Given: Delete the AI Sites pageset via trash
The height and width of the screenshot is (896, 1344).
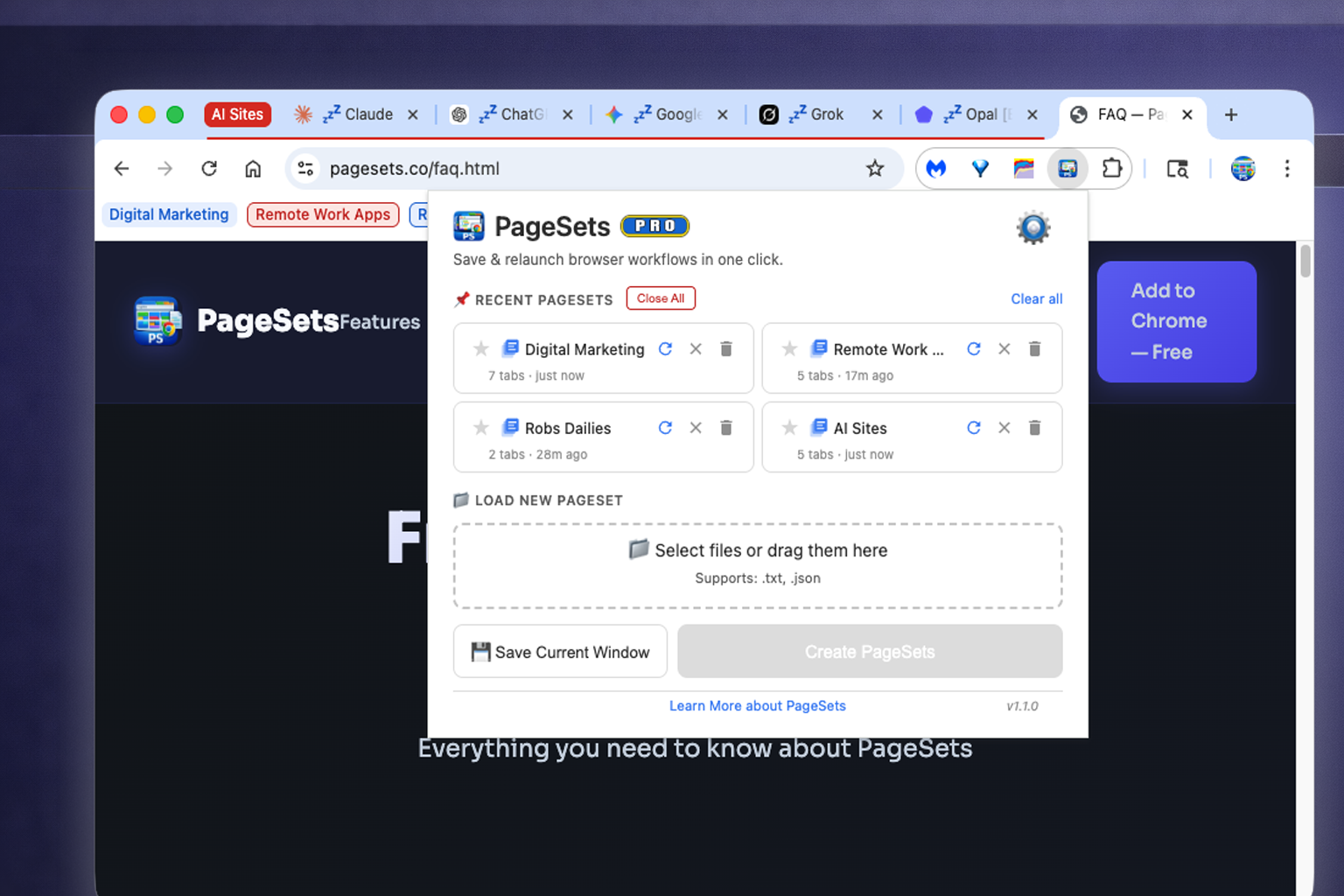Looking at the screenshot, I should click(x=1034, y=428).
